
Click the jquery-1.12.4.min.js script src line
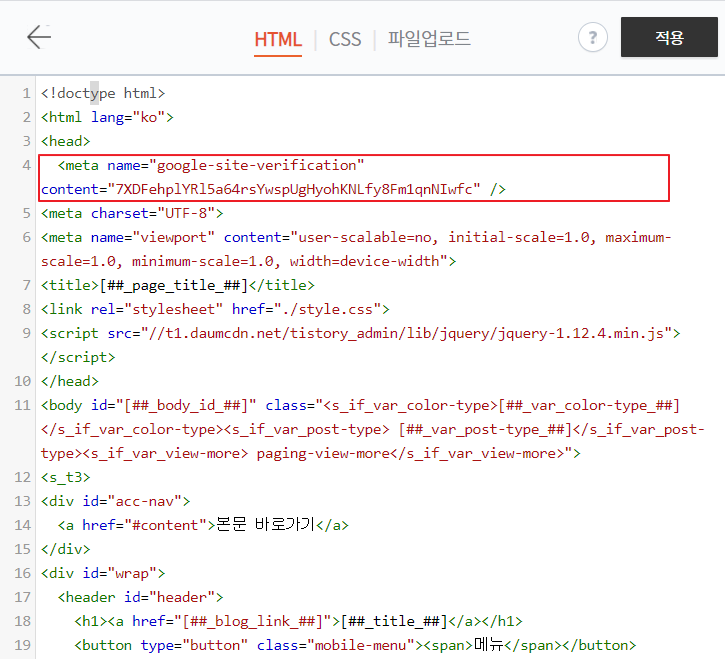(x=361, y=333)
